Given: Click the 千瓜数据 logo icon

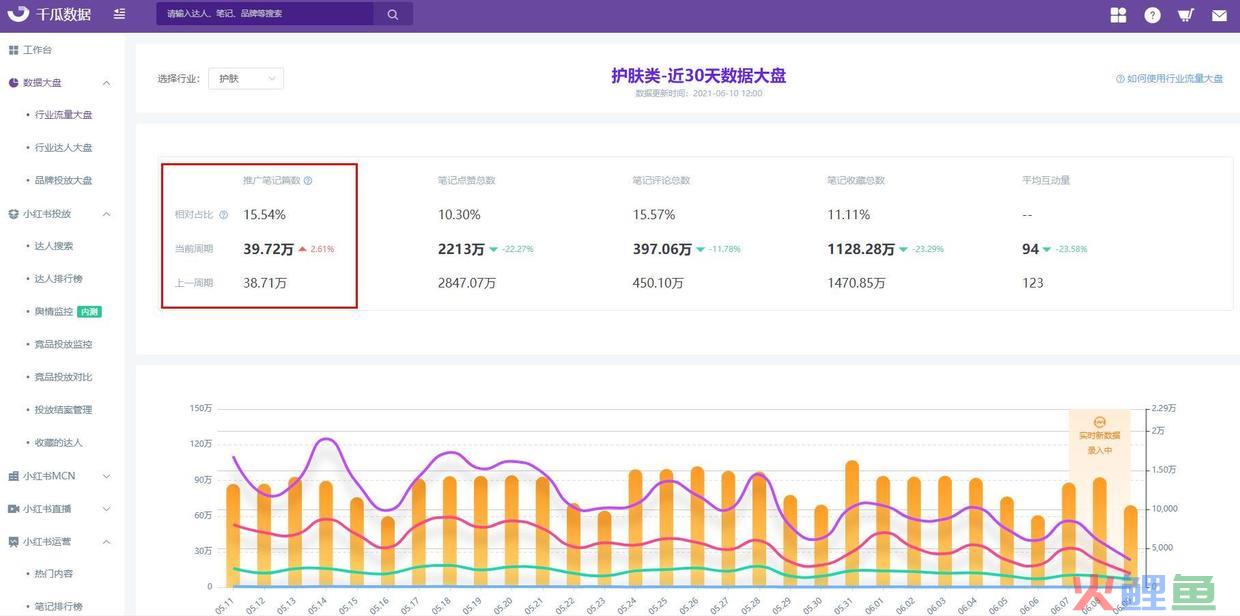Looking at the screenshot, I should 18,14.
